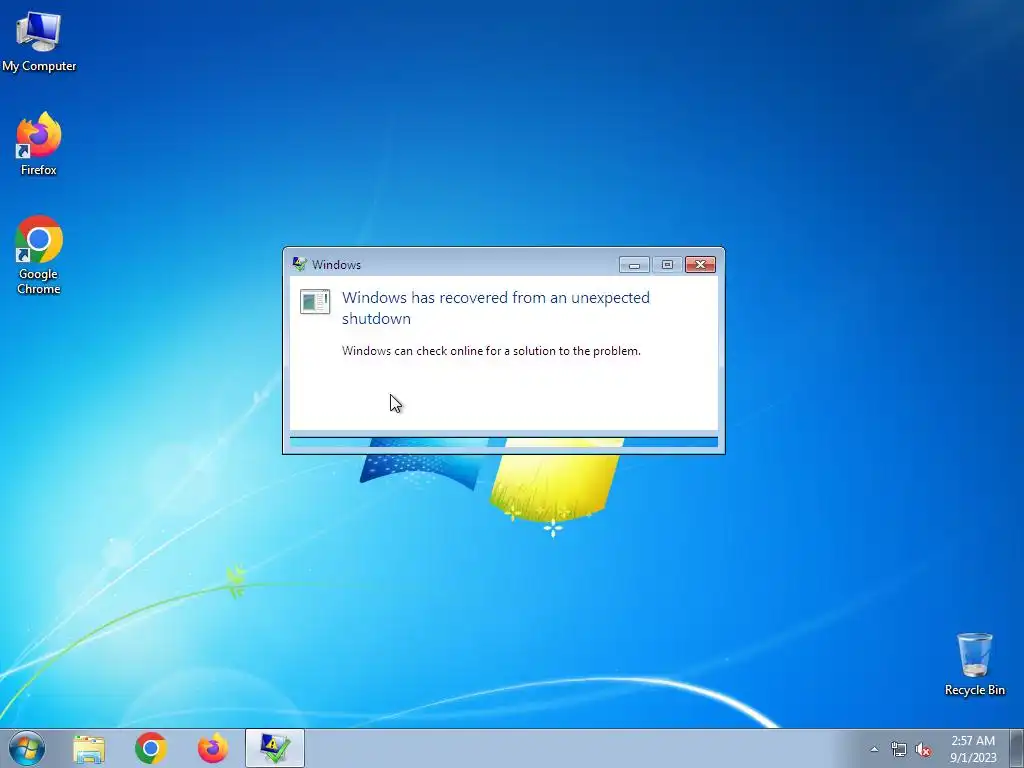Launch Firefox from the taskbar
The width and height of the screenshot is (1024, 768).
tap(213, 748)
